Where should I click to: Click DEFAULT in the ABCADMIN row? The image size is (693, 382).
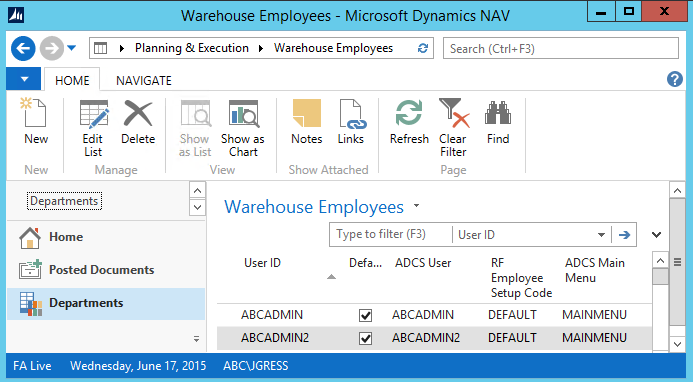pos(512,315)
